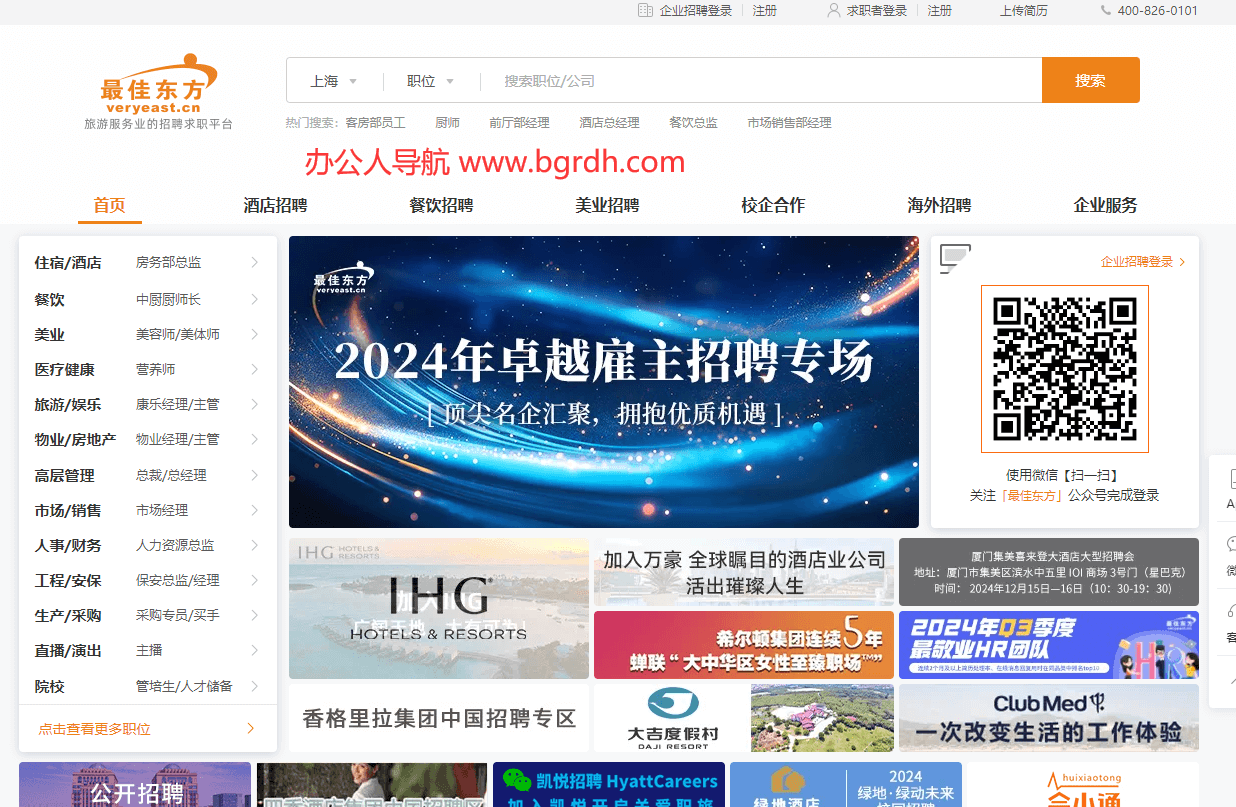The height and width of the screenshot is (807, 1236).
Task: Open the 海外招聘 navigation tab
Action: click(939, 206)
